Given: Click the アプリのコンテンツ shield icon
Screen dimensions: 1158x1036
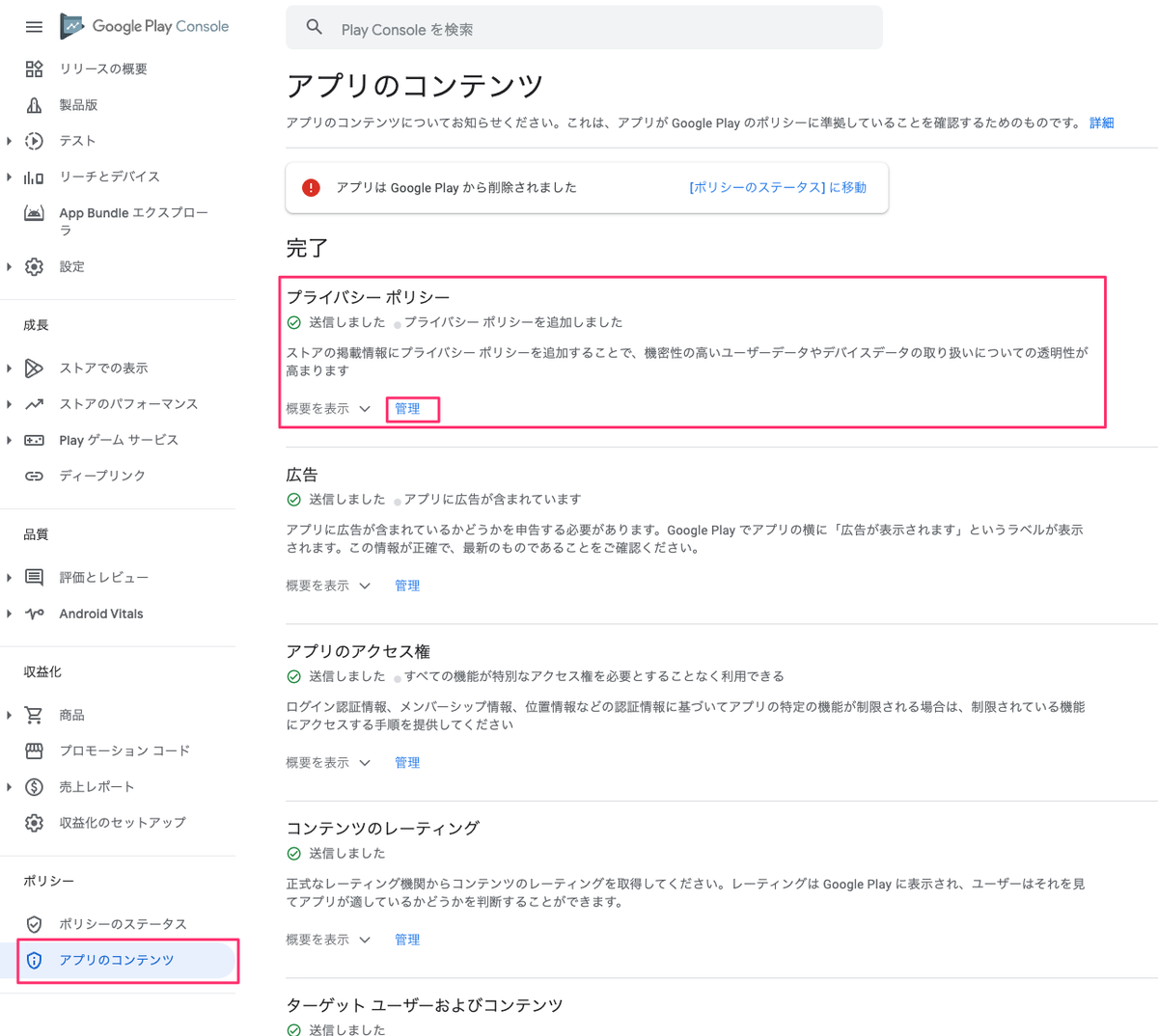Looking at the screenshot, I should [x=34, y=960].
